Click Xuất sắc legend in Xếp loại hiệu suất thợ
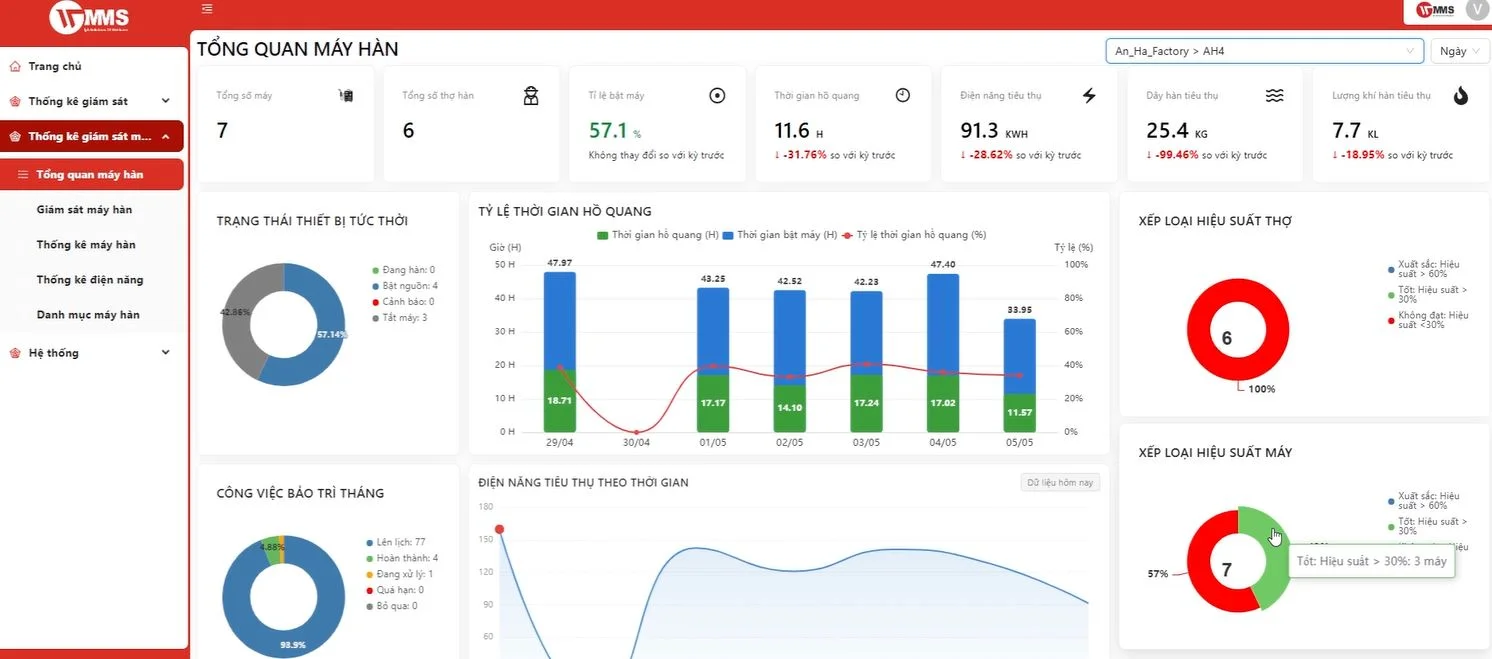This screenshot has height=659, width=1492. point(1424,269)
